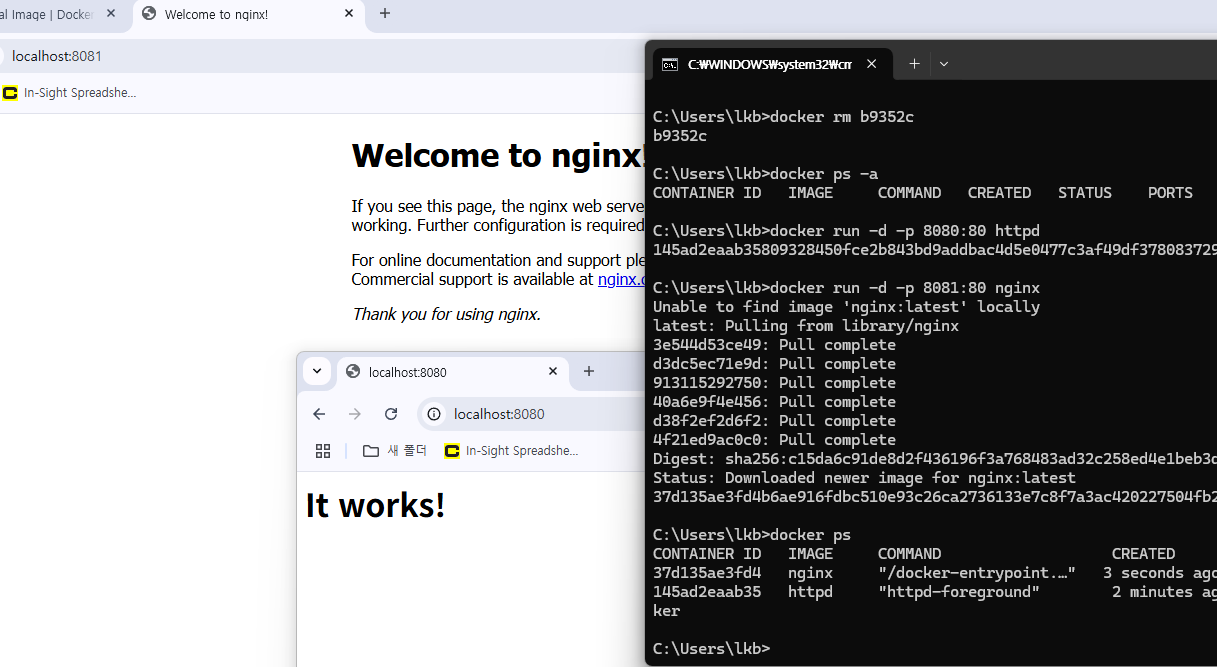Viewport: 1217px width, 667px height.
Task: Close the Welcome to nginx! tab
Action: [349, 14]
